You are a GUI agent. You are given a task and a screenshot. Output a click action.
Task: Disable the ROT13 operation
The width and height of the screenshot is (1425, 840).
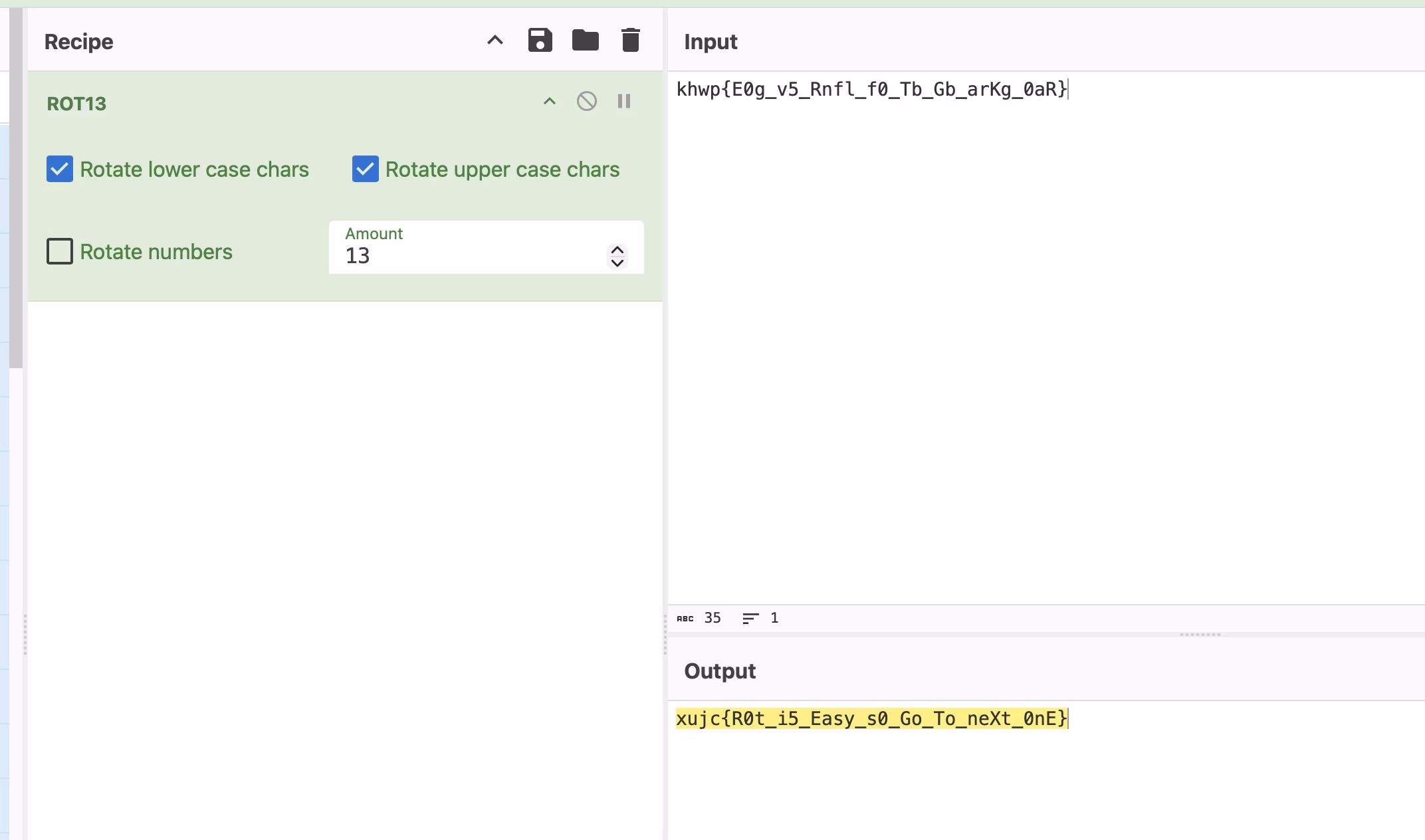click(x=586, y=102)
